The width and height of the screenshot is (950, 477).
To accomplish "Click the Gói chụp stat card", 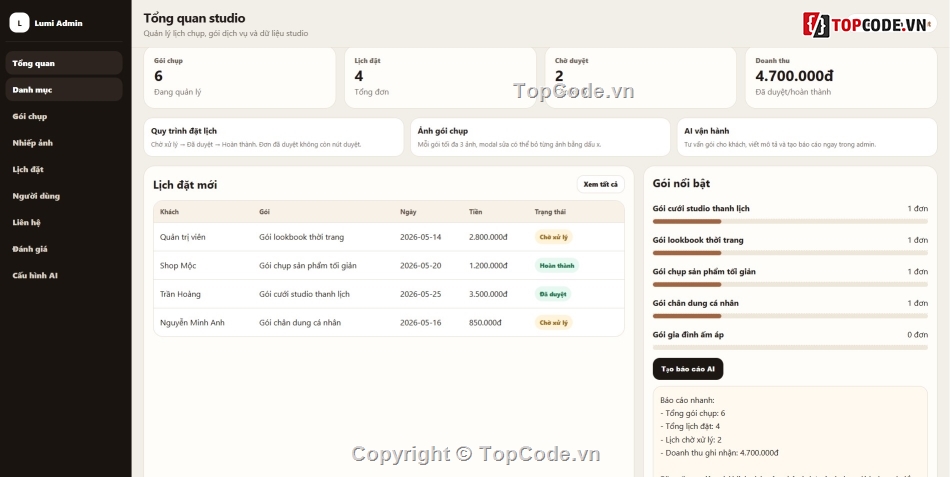I will pyautogui.click(x=239, y=78).
